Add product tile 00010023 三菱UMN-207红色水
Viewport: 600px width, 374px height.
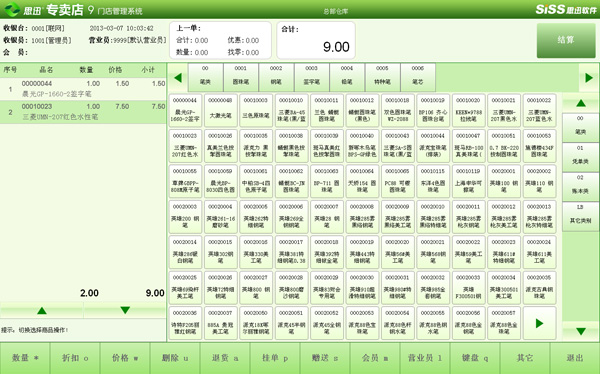click(185, 146)
